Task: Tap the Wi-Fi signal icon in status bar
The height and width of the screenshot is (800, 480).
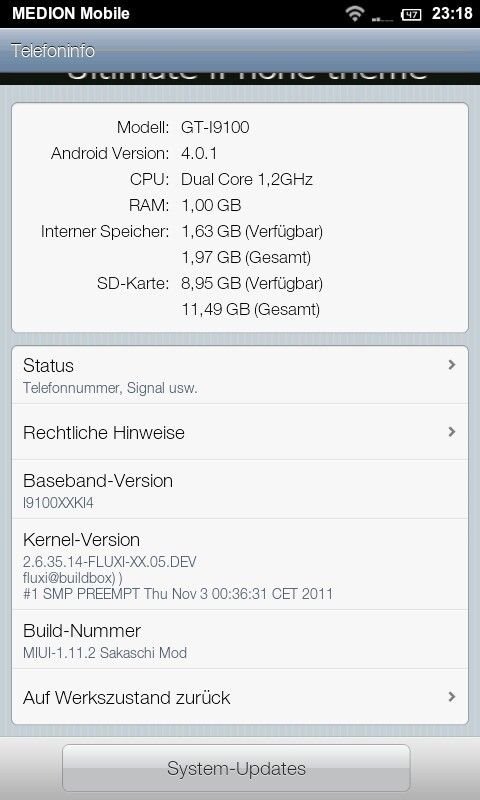Action: pos(354,13)
